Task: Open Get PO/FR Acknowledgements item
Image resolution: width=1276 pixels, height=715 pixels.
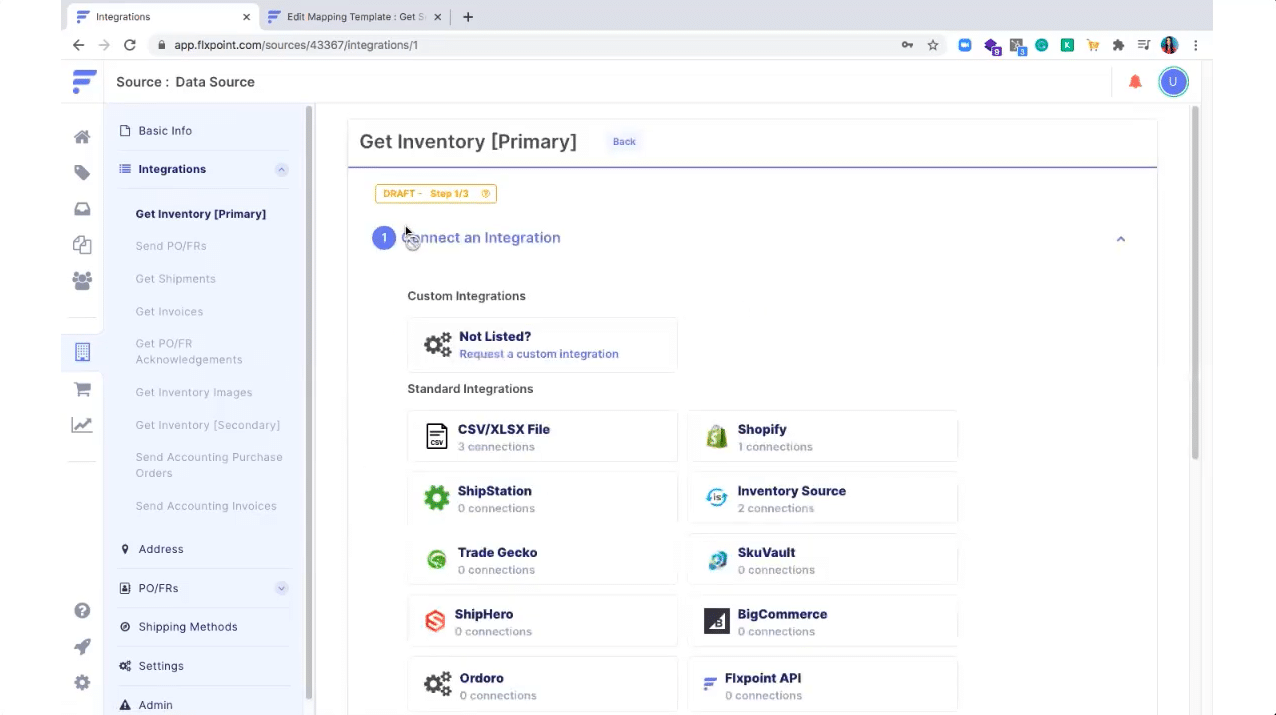Action: point(189,352)
